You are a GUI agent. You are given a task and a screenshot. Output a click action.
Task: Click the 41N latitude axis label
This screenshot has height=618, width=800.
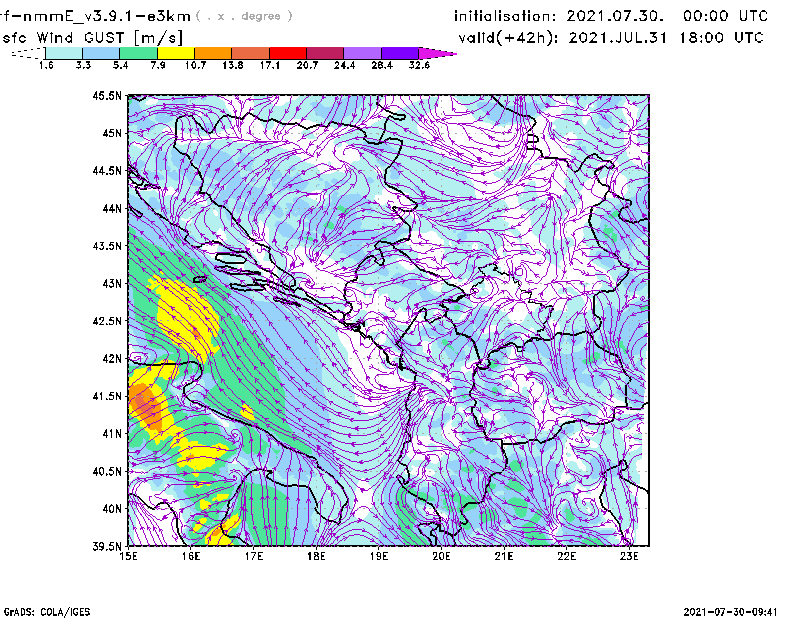[x=112, y=434]
